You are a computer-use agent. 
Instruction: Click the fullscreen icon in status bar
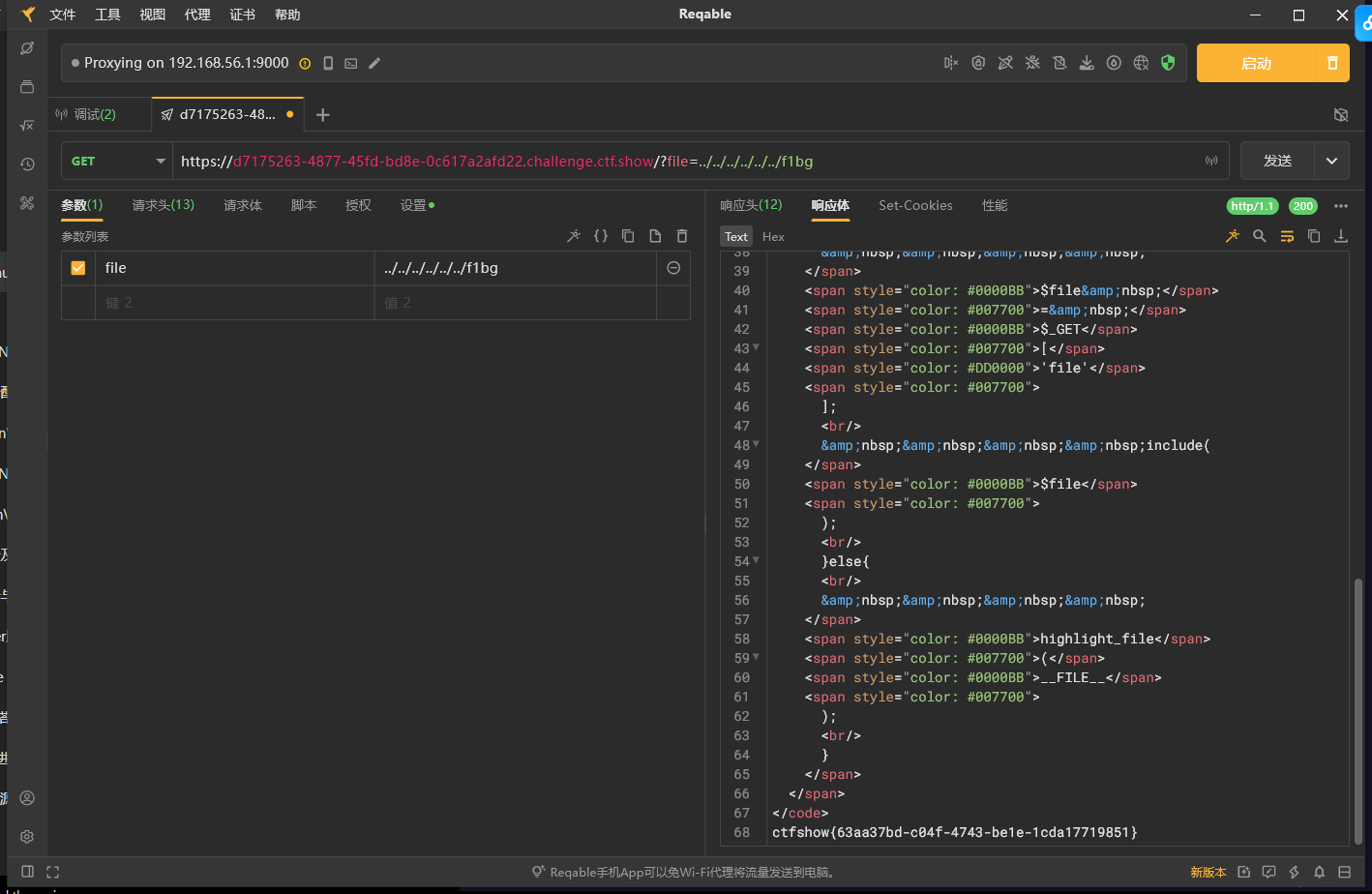(x=53, y=872)
